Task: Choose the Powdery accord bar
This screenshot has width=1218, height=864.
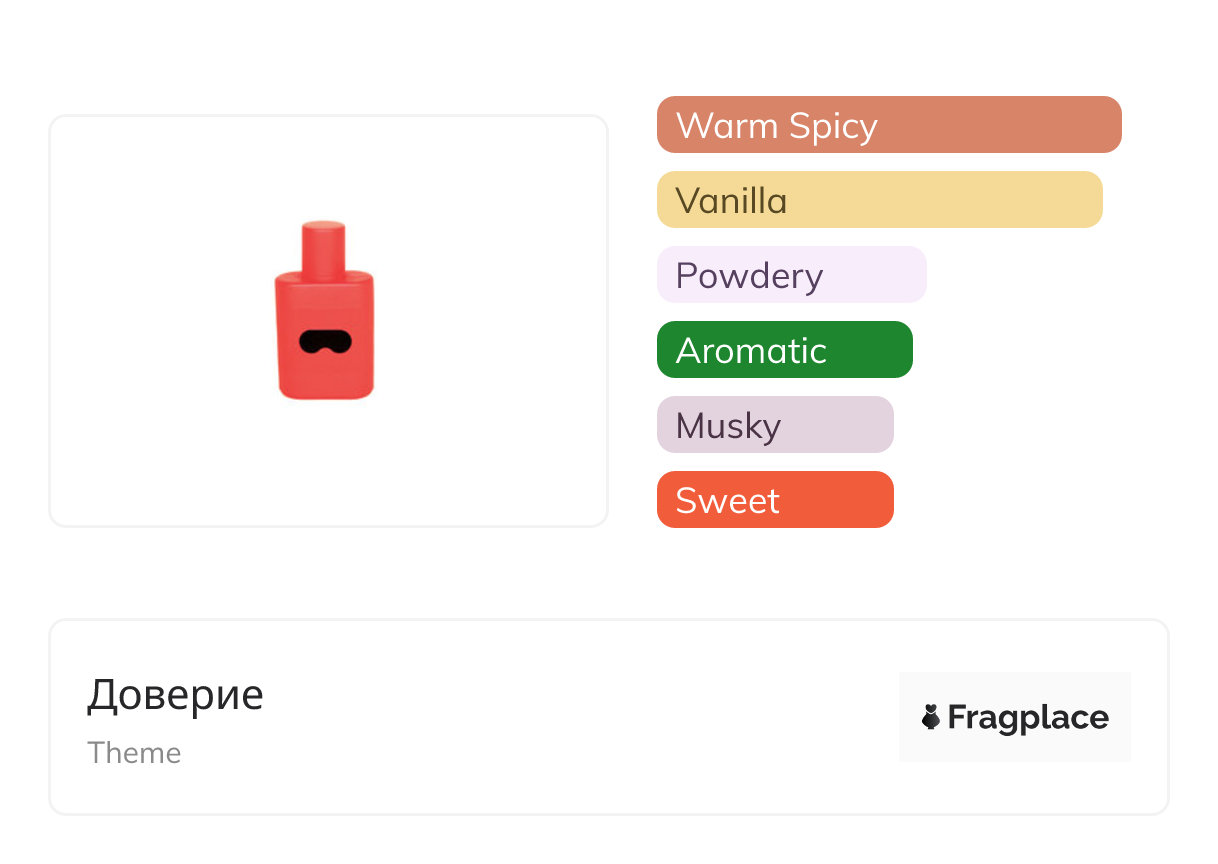Action: point(791,275)
